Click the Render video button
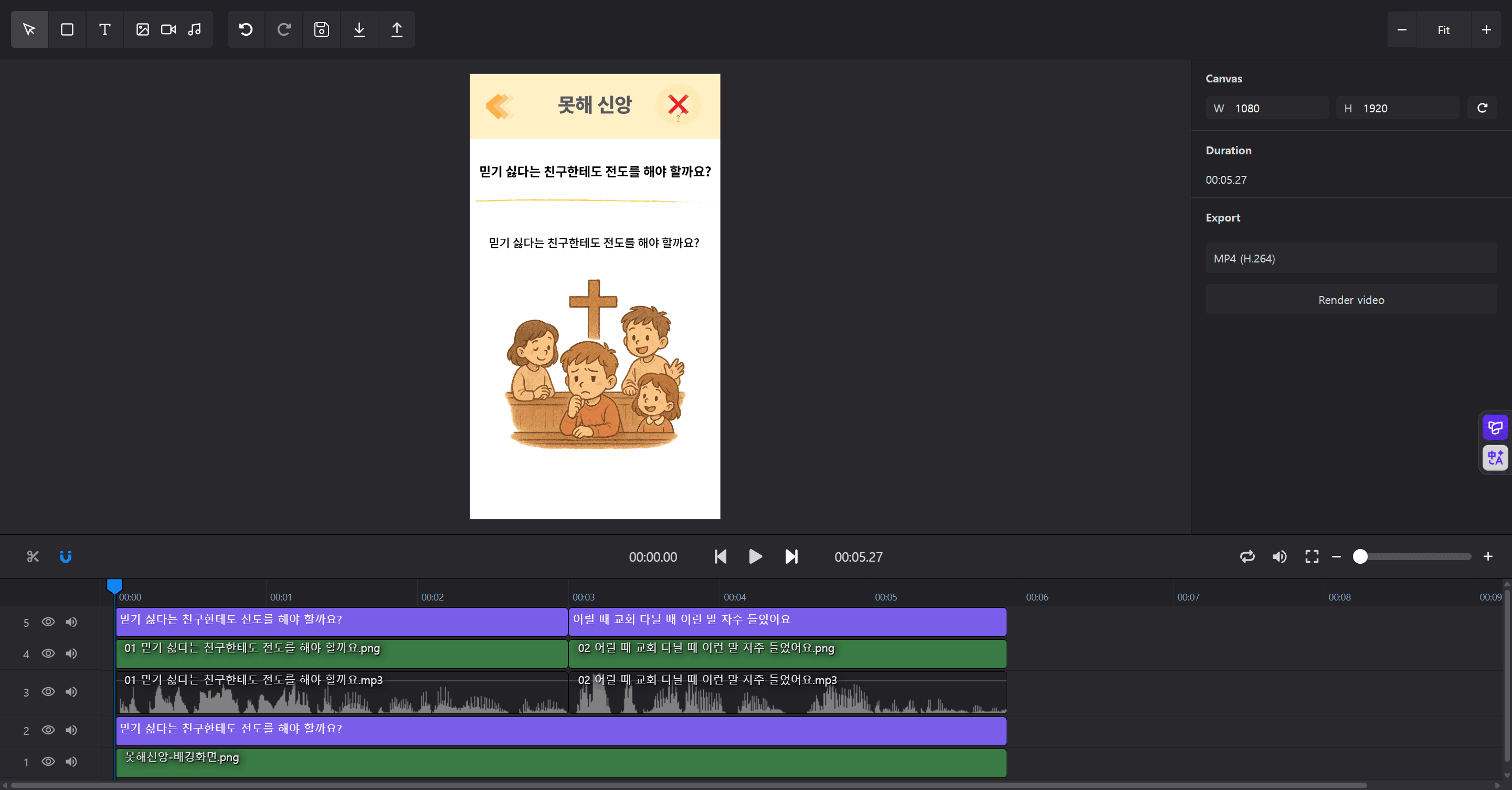The image size is (1512, 790). pyautogui.click(x=1350, y=300)
